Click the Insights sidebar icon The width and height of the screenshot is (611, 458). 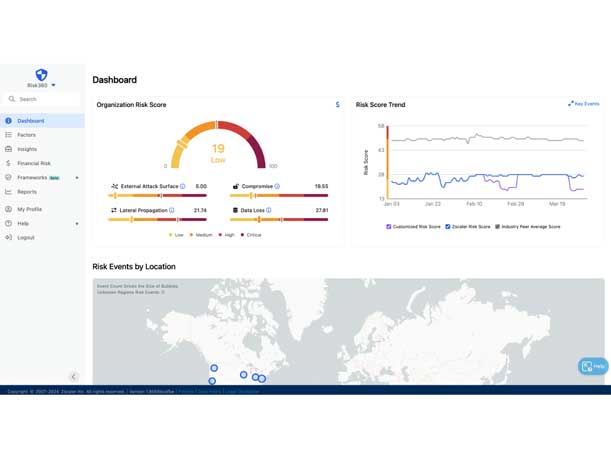click(x=9, y=149)
